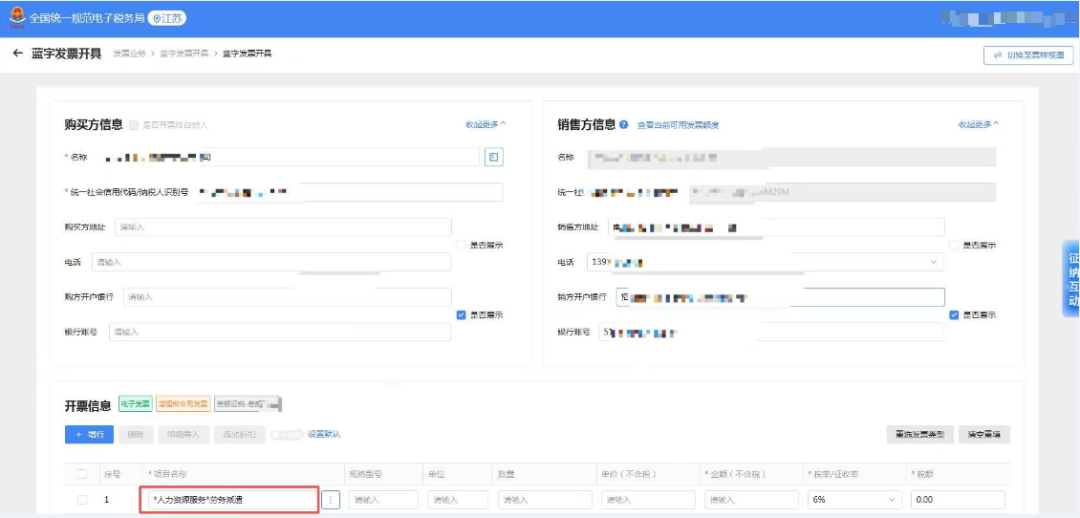The height and width of the screenshot is (518, 1080).
Task: Go to 发票业务 in breadcrumb
Action: coord(129,53)
